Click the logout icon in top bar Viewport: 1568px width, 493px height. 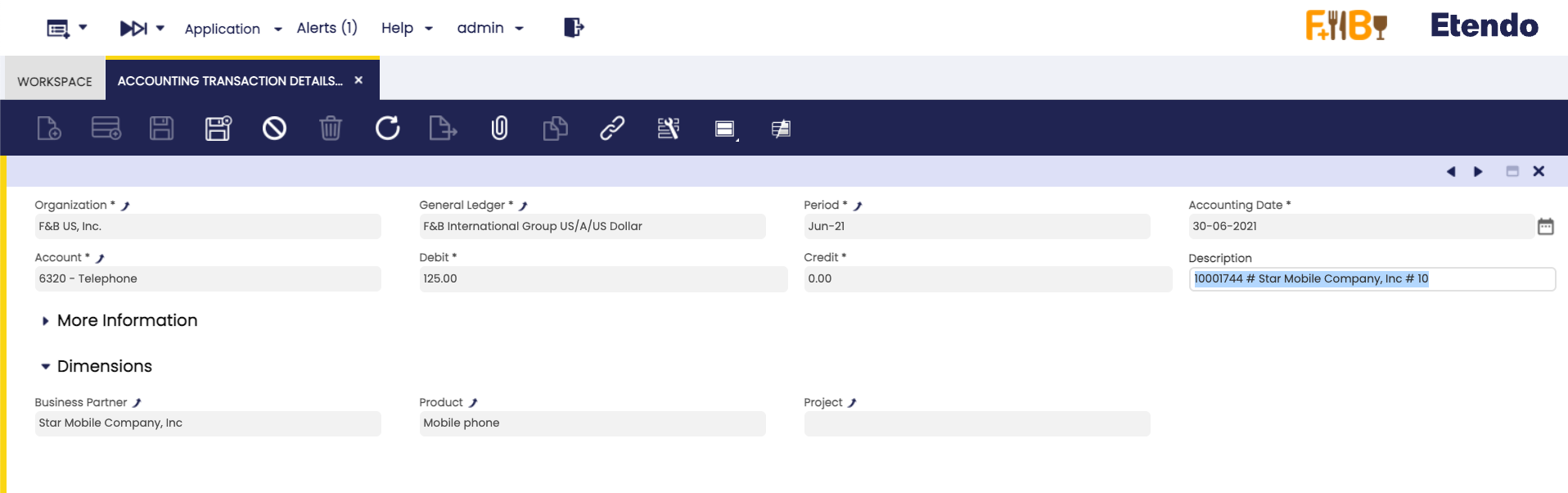pyautogui.click(x=574, y=28)
